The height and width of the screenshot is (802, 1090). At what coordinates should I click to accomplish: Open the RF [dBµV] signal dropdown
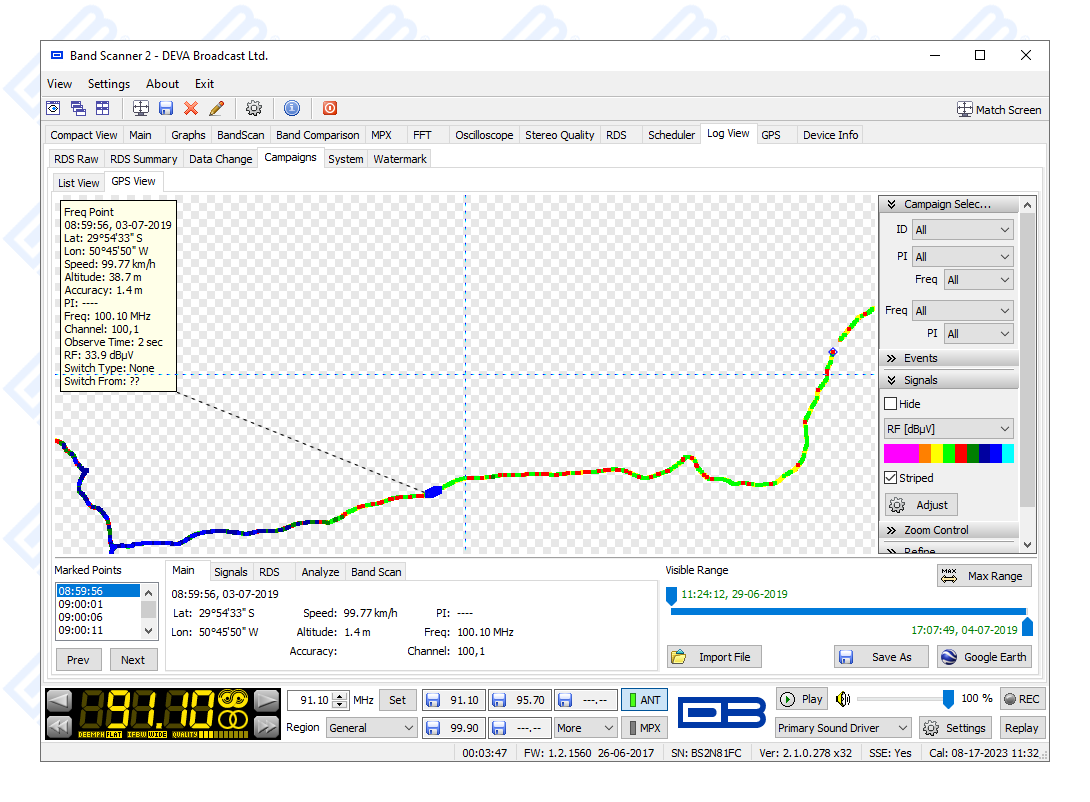(948, 429)
